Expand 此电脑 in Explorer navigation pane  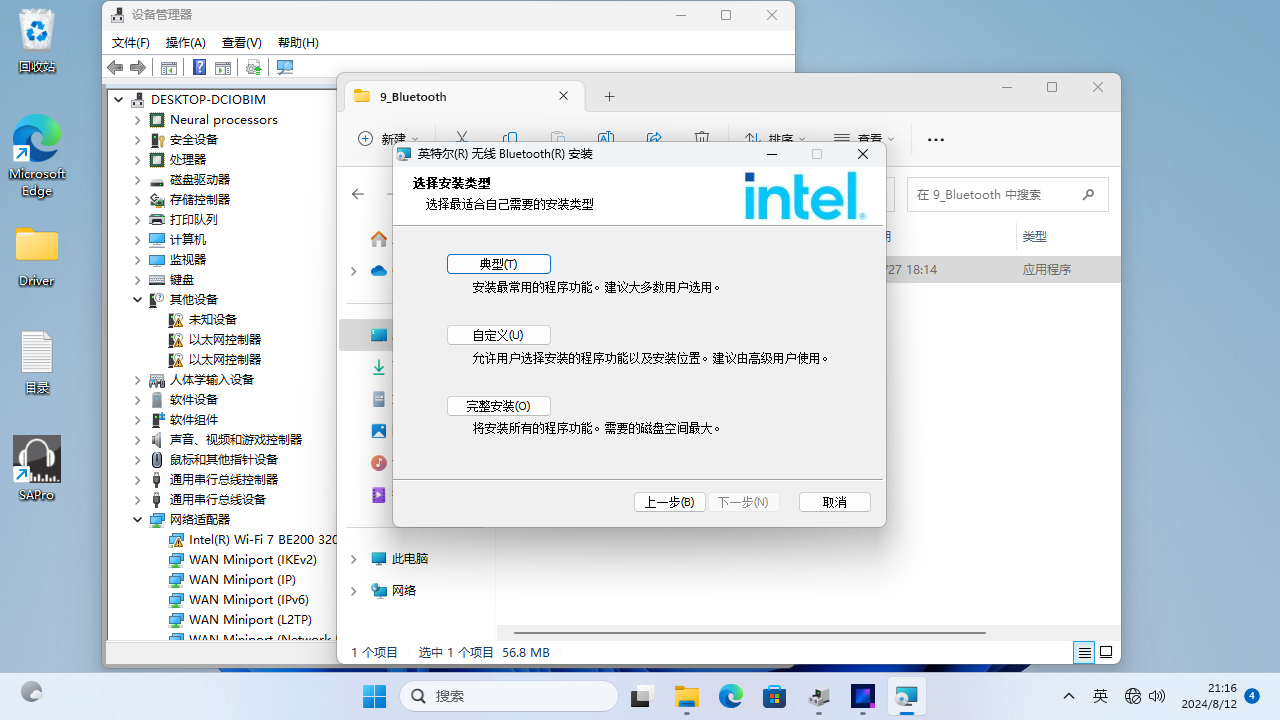pyautogui.click(x=353, y=559)
